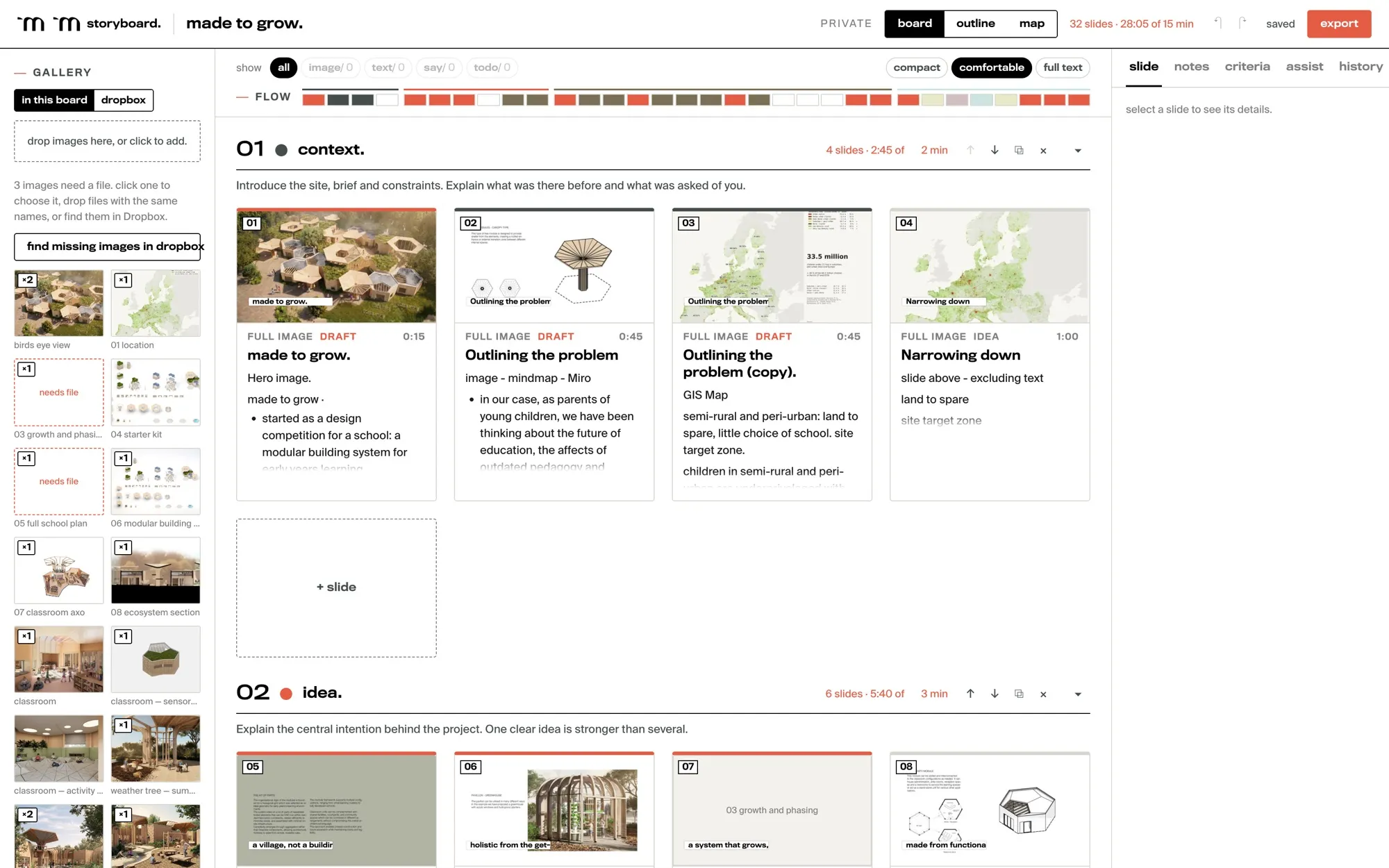Click the light blue flow bar segment
Viewport: 1389px width, 868px height.
tap(981, 100)
